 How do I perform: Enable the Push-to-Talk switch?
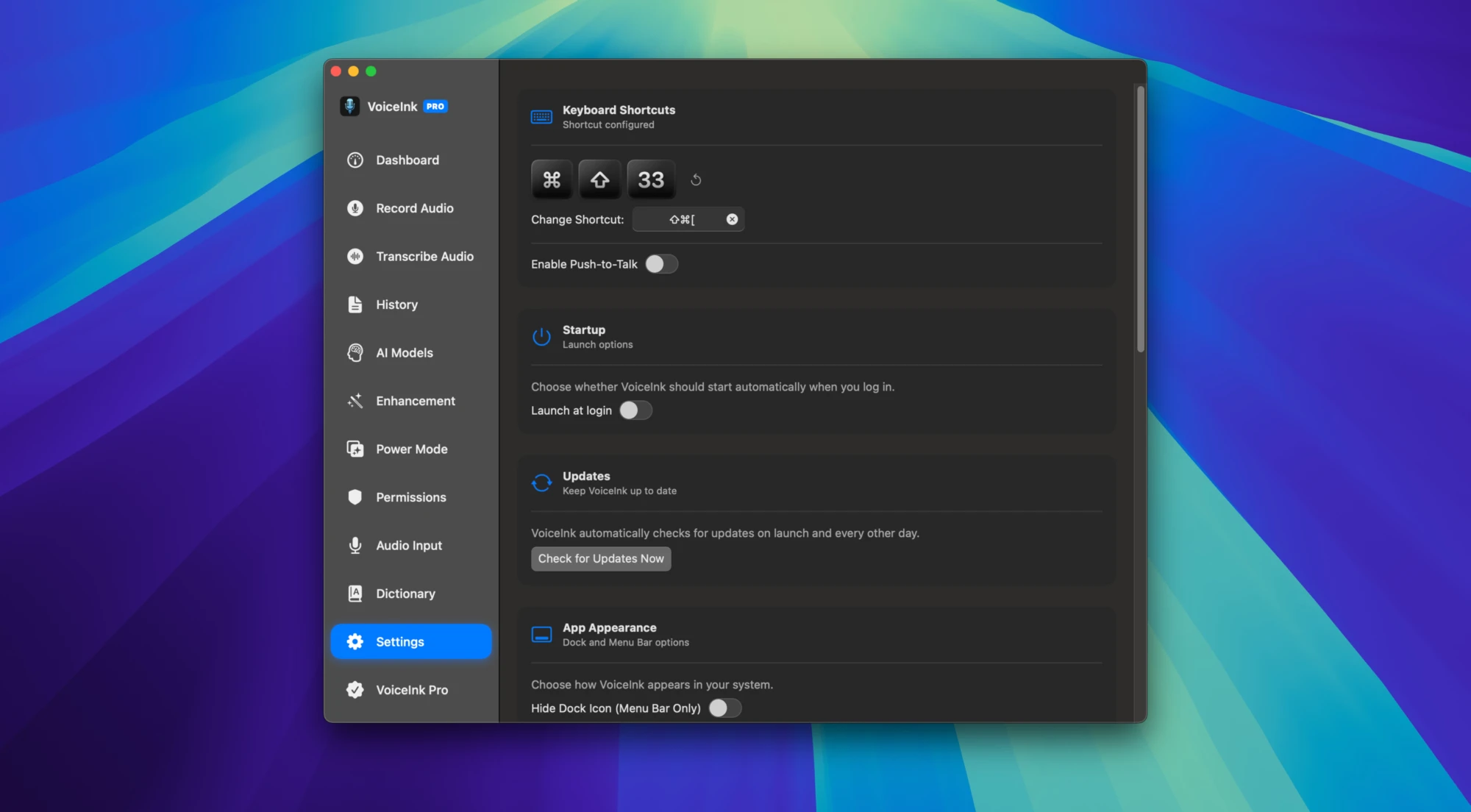click(x=661, y=264)
